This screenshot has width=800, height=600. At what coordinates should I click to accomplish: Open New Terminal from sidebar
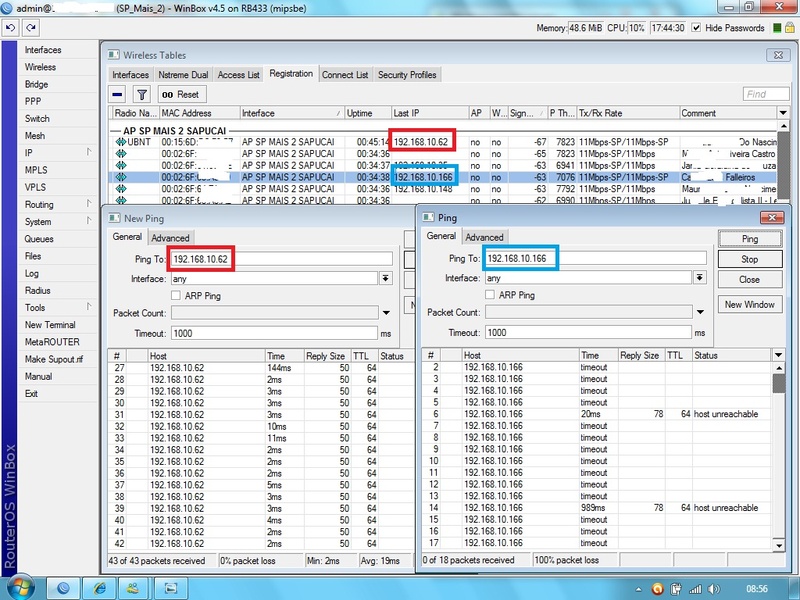pos(50,324)
